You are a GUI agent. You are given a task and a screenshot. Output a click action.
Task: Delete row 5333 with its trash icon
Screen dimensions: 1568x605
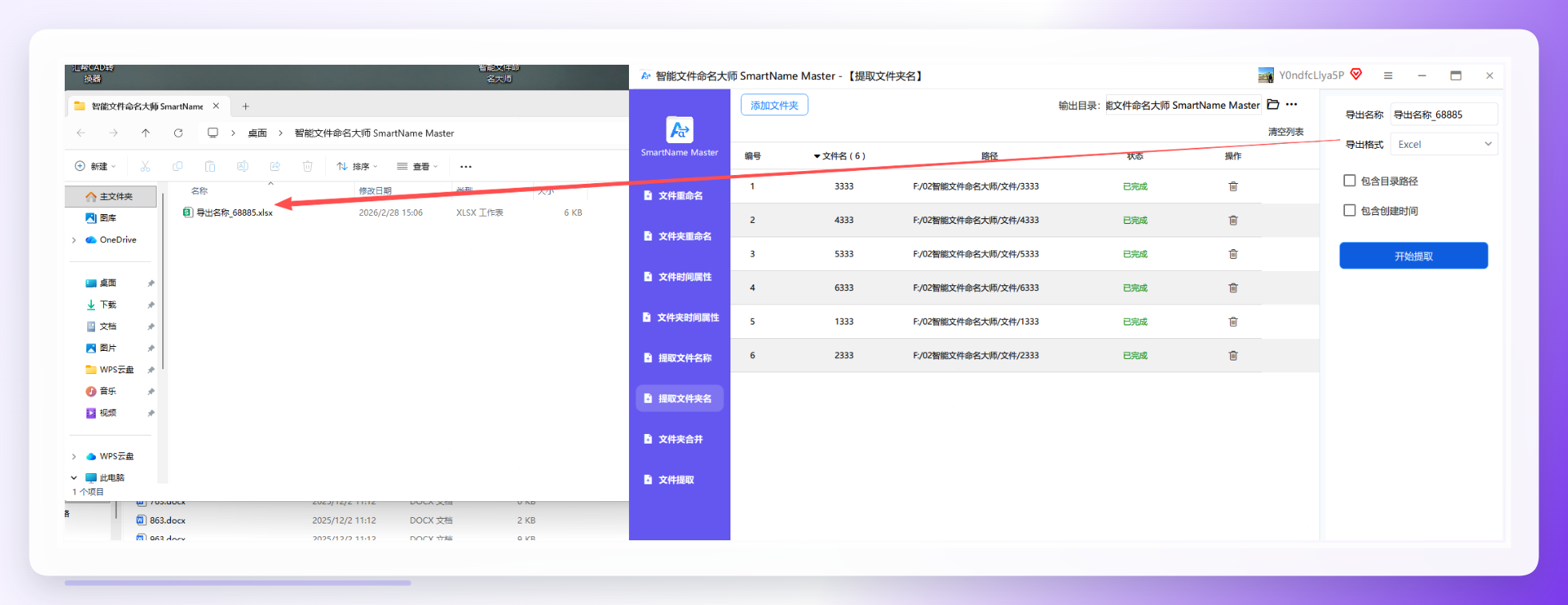(1233, 254)
